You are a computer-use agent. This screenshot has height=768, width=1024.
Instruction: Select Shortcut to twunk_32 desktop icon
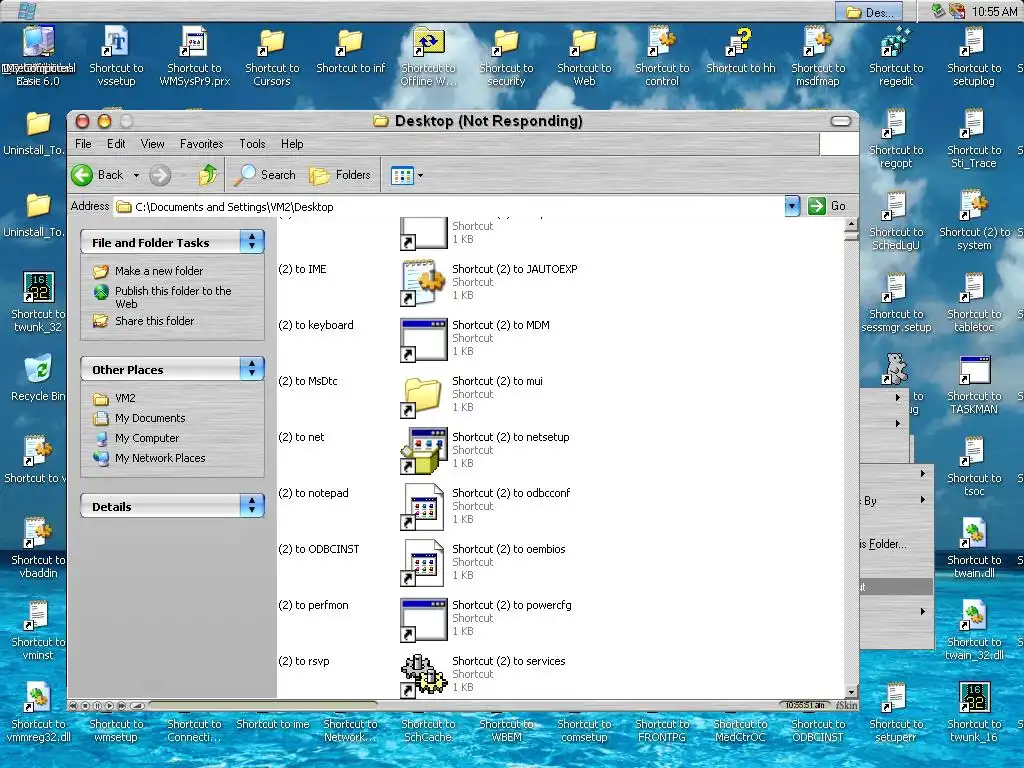38,303
